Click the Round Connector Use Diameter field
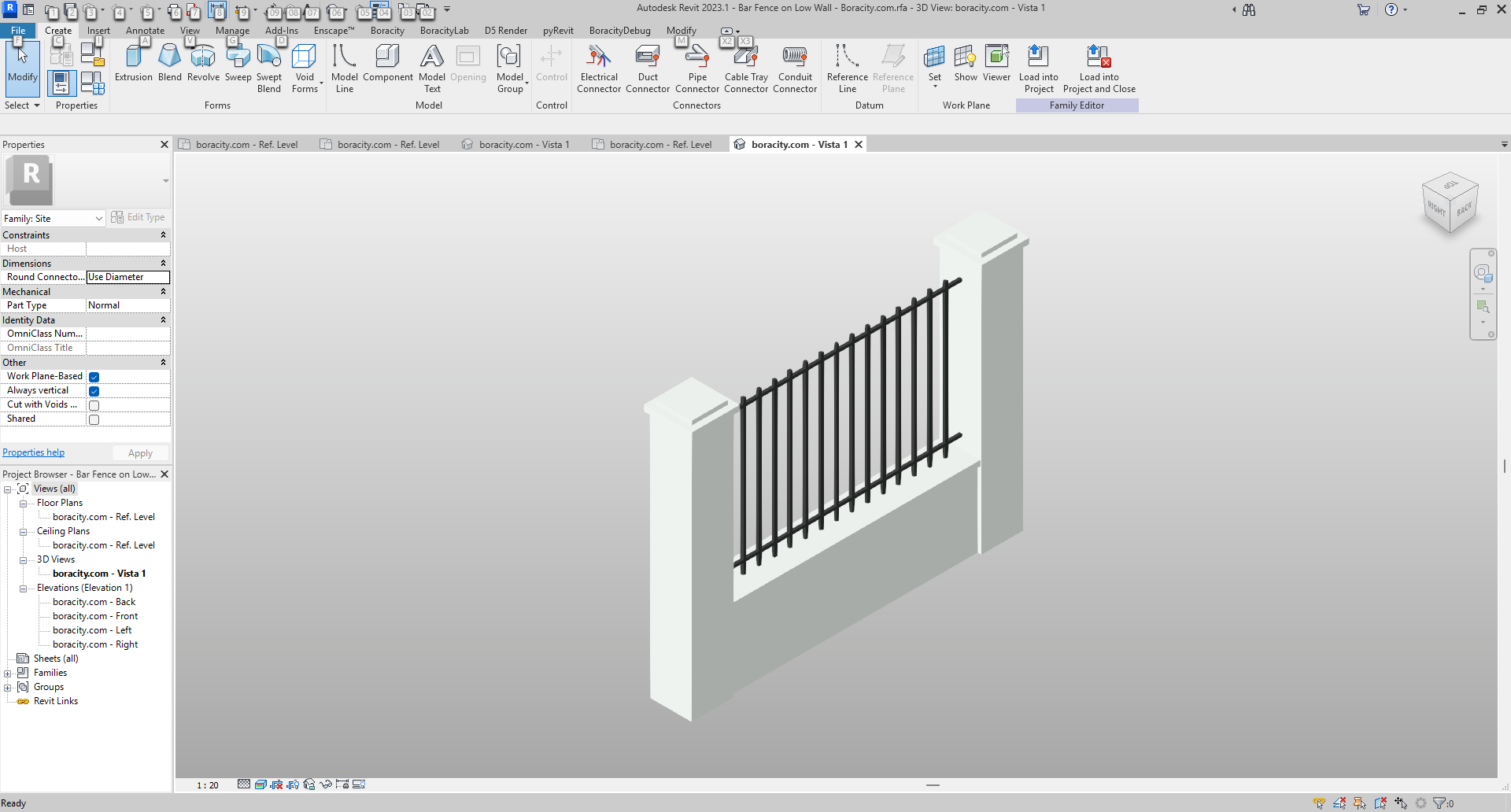 click(127, 277)
